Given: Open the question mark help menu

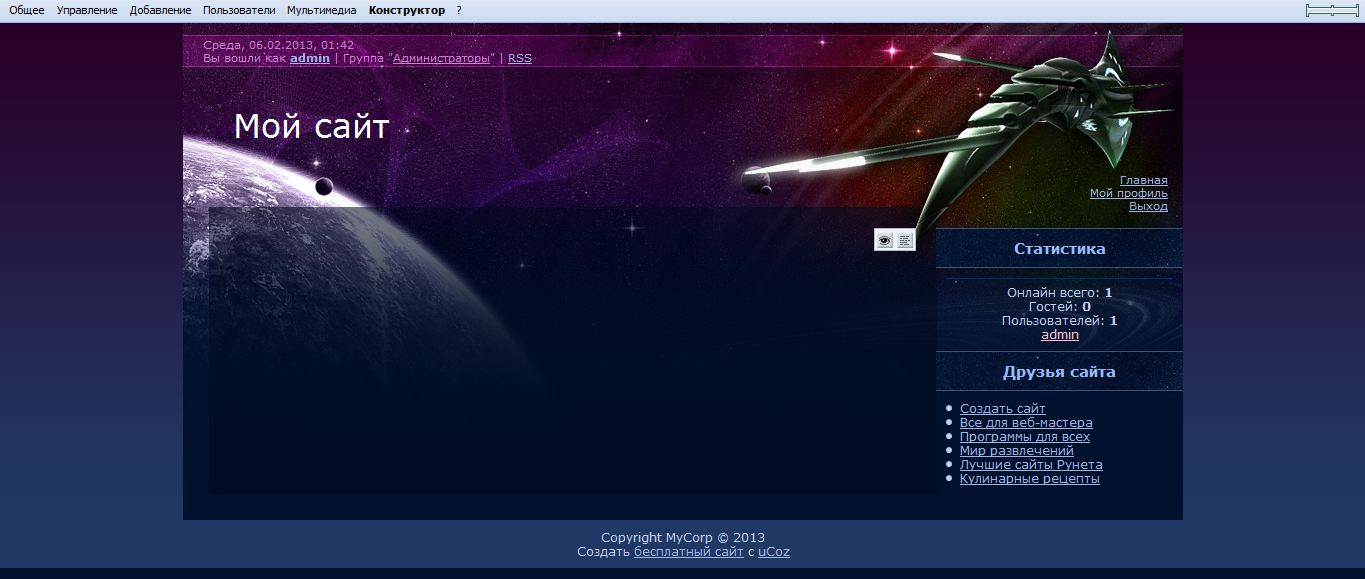Looking at the screenshot, I should pos(459,10).
